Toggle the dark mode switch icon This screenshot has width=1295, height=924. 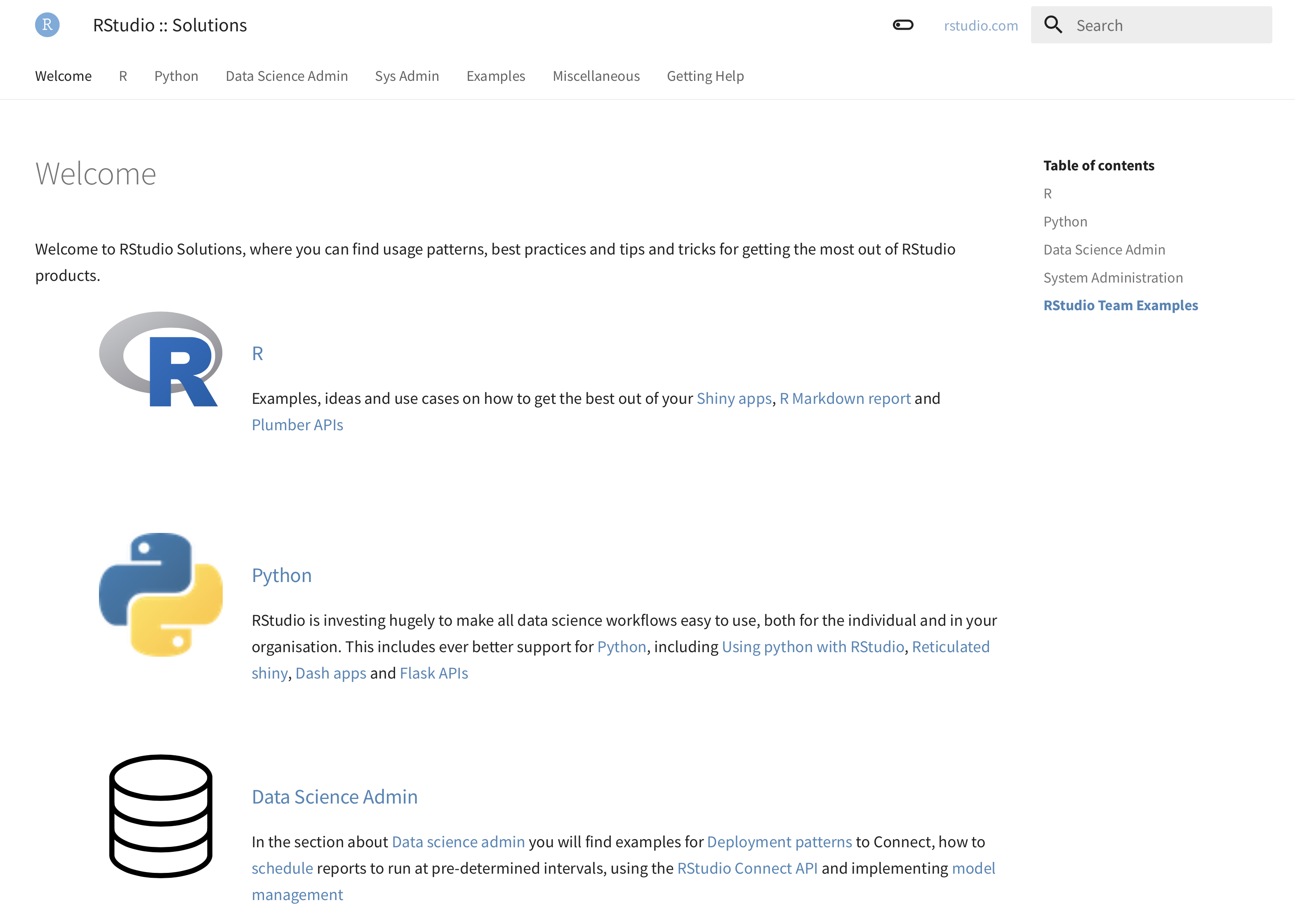coord(902,25)
